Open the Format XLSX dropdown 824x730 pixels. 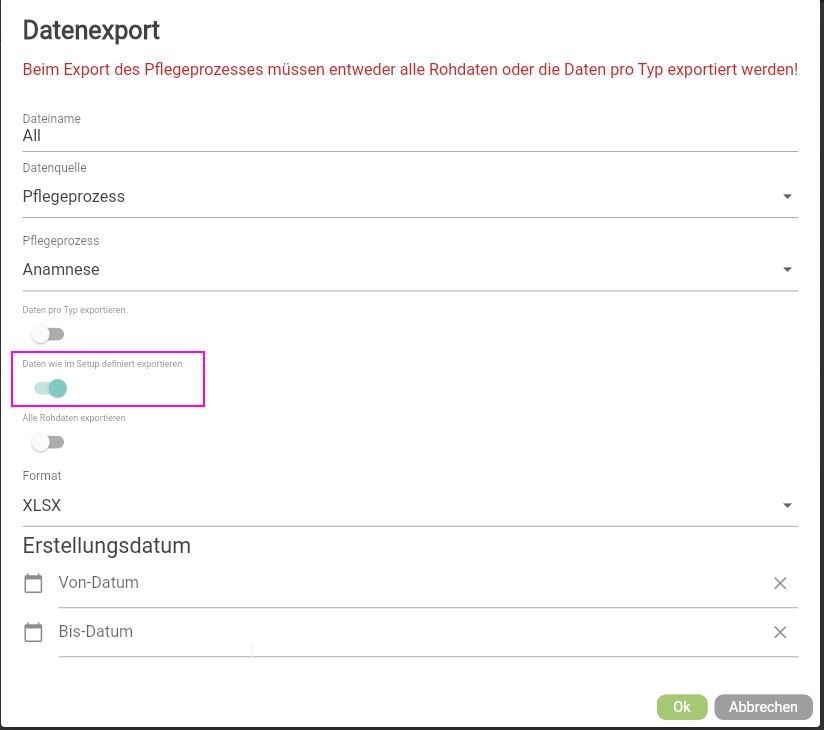pyautogui.click(x=787, y=506)
